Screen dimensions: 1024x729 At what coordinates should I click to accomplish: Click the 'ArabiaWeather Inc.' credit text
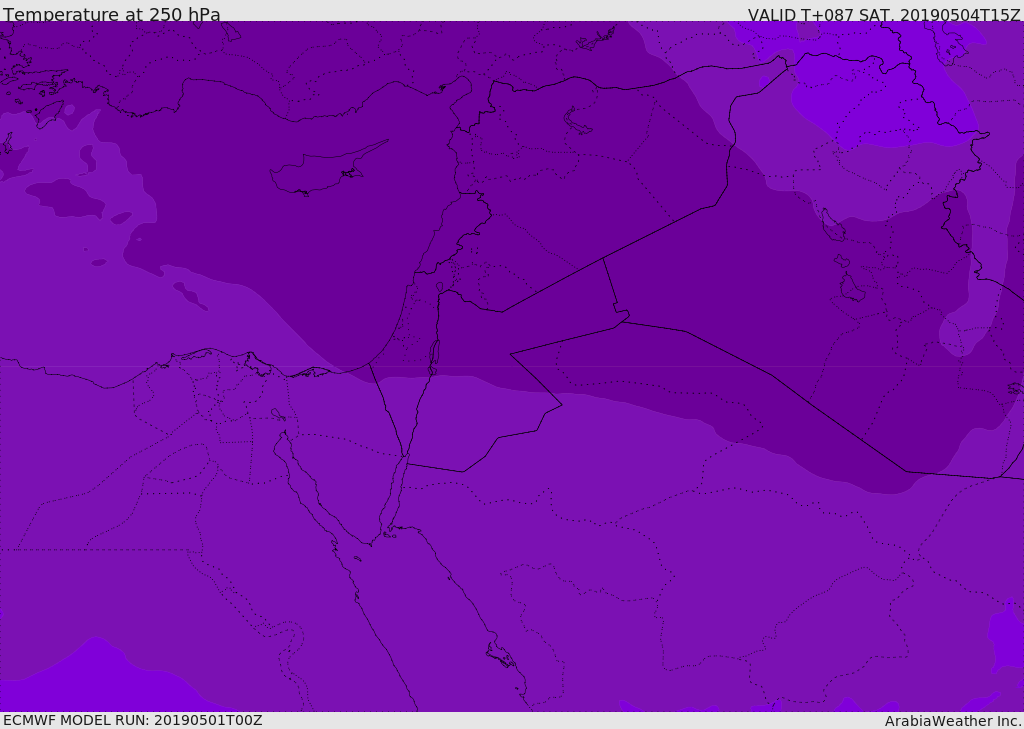953,721
